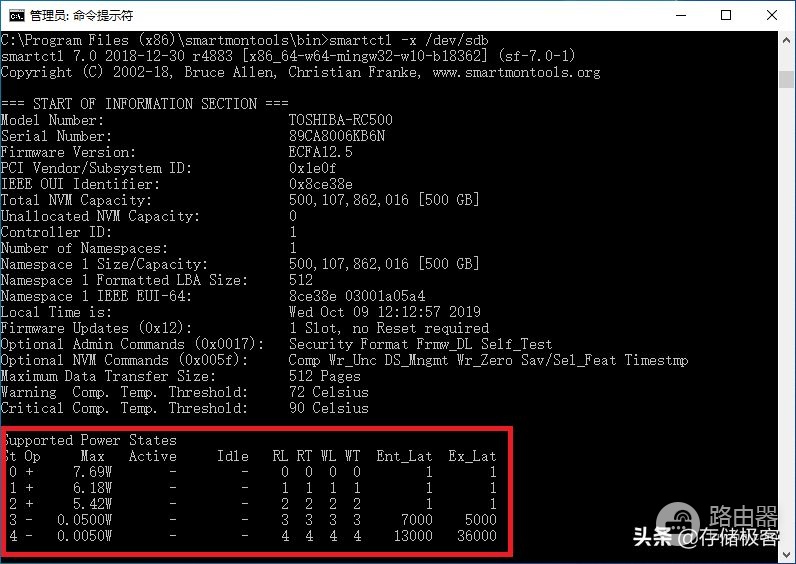Click the 'Comp Wr_Unc DS_Mngmt' commands line
The height and width of the screenshot is (564, 796).
click(488, 360)
